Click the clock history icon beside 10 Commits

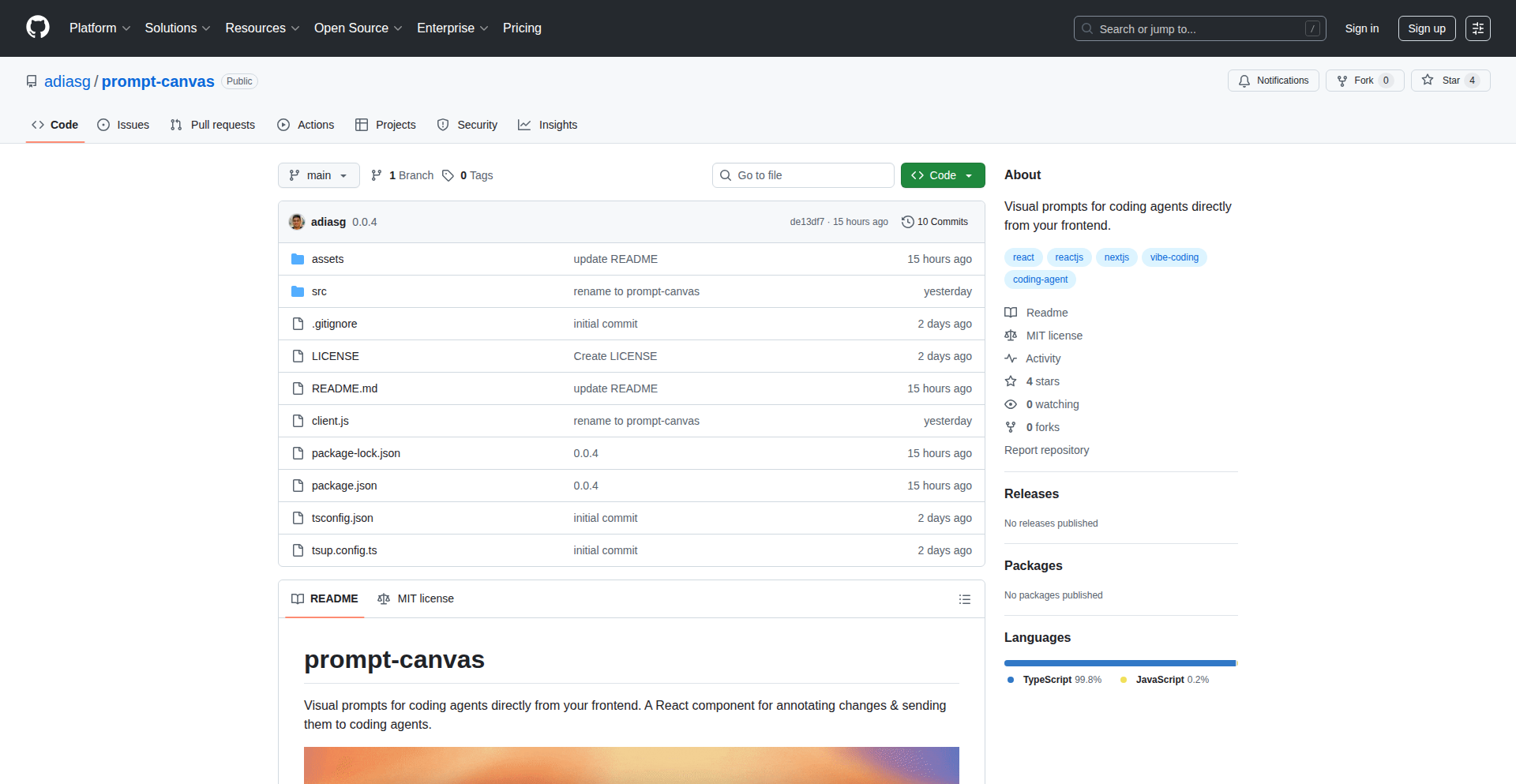point(908,222)
